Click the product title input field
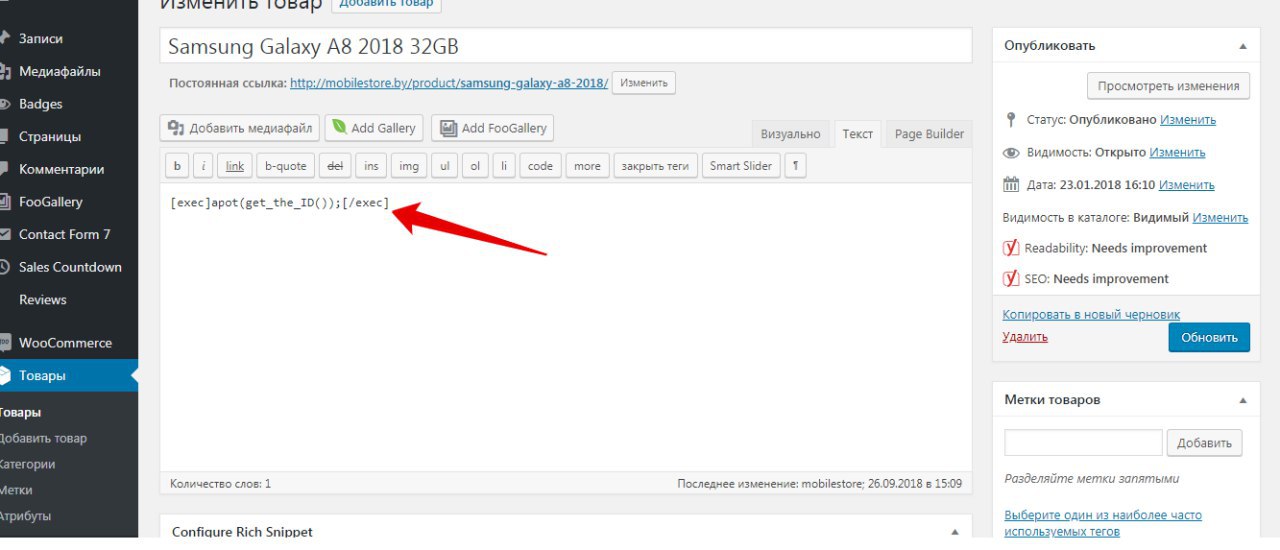Image resolution: width=1280 pixels, height=550 pixels. (x=566, y=47)
